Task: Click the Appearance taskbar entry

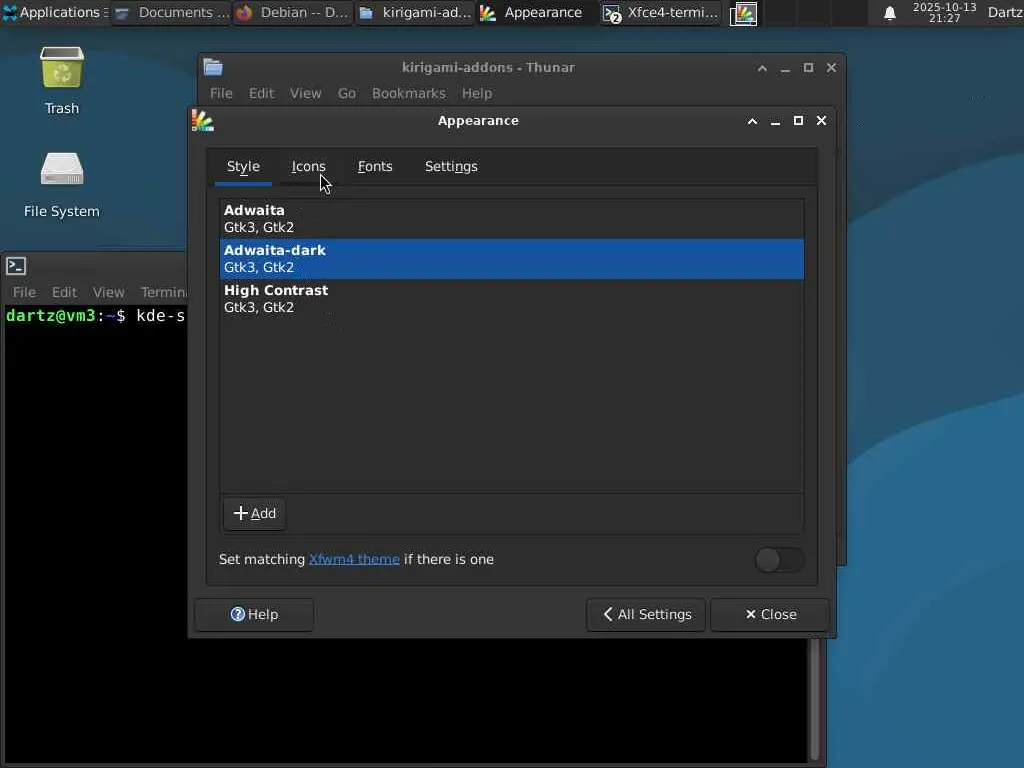Action: tap(537, 12)
